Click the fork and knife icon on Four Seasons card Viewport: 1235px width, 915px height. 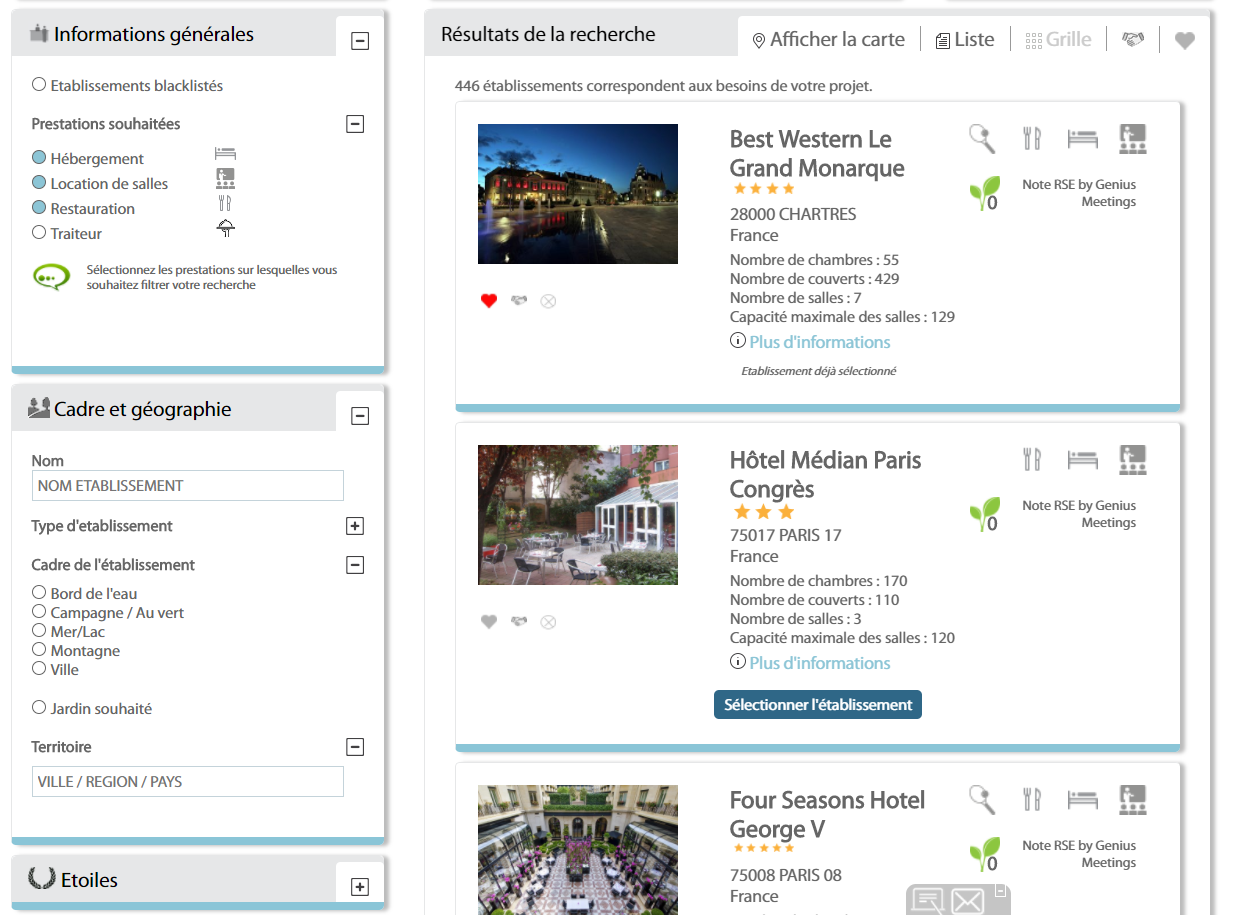tap(1031, 799)
